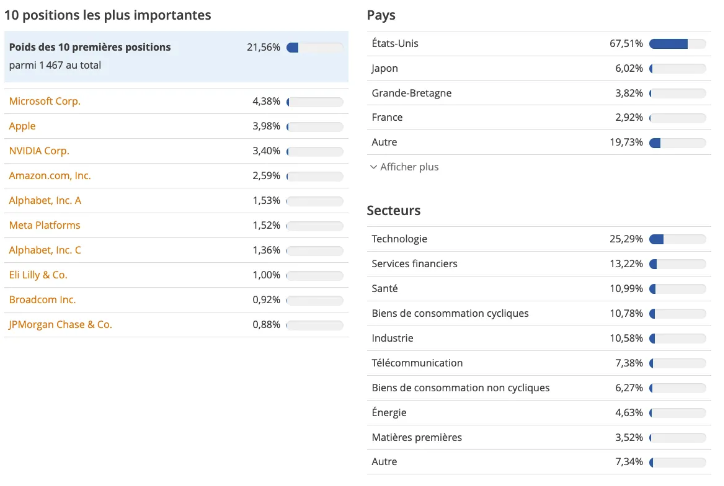Select the Santé sector label
724x486 pixels.
[385, 288]
